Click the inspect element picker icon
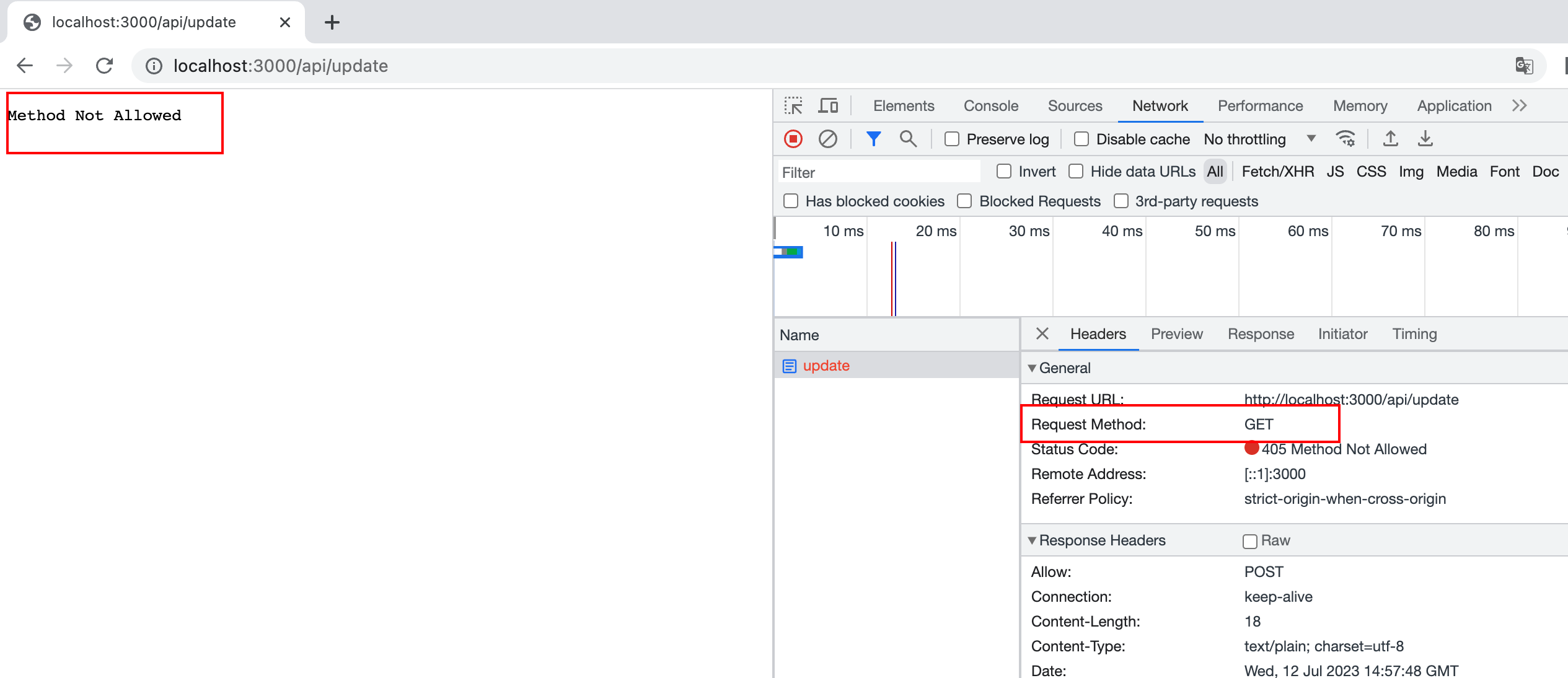This screenshot has height=678, width=1568. [793, 106]
